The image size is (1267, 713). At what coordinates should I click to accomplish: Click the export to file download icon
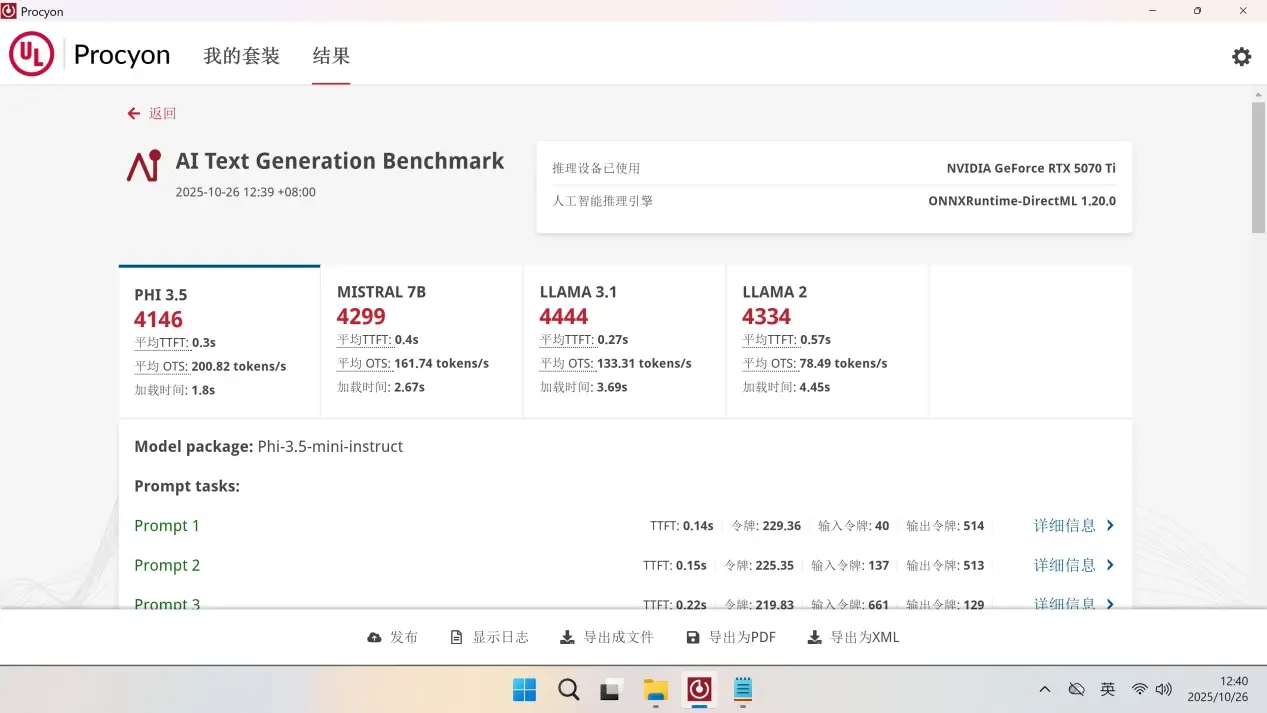[x=567, y=637]
